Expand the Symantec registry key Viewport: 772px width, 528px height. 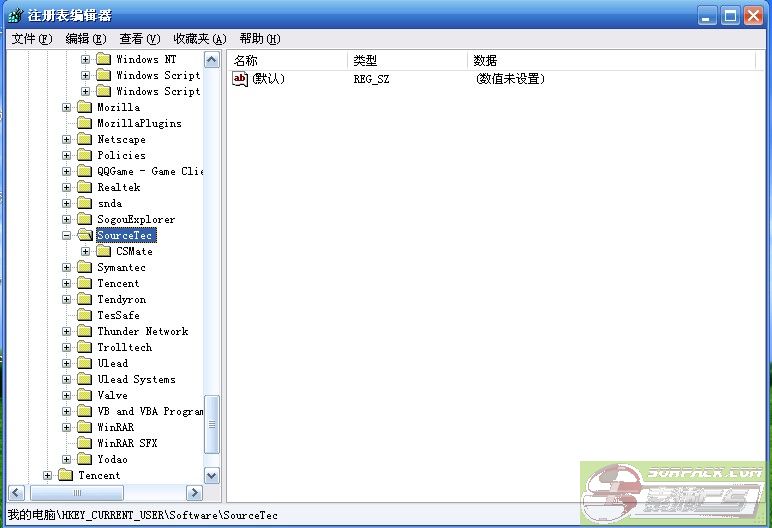coord(67,268)
